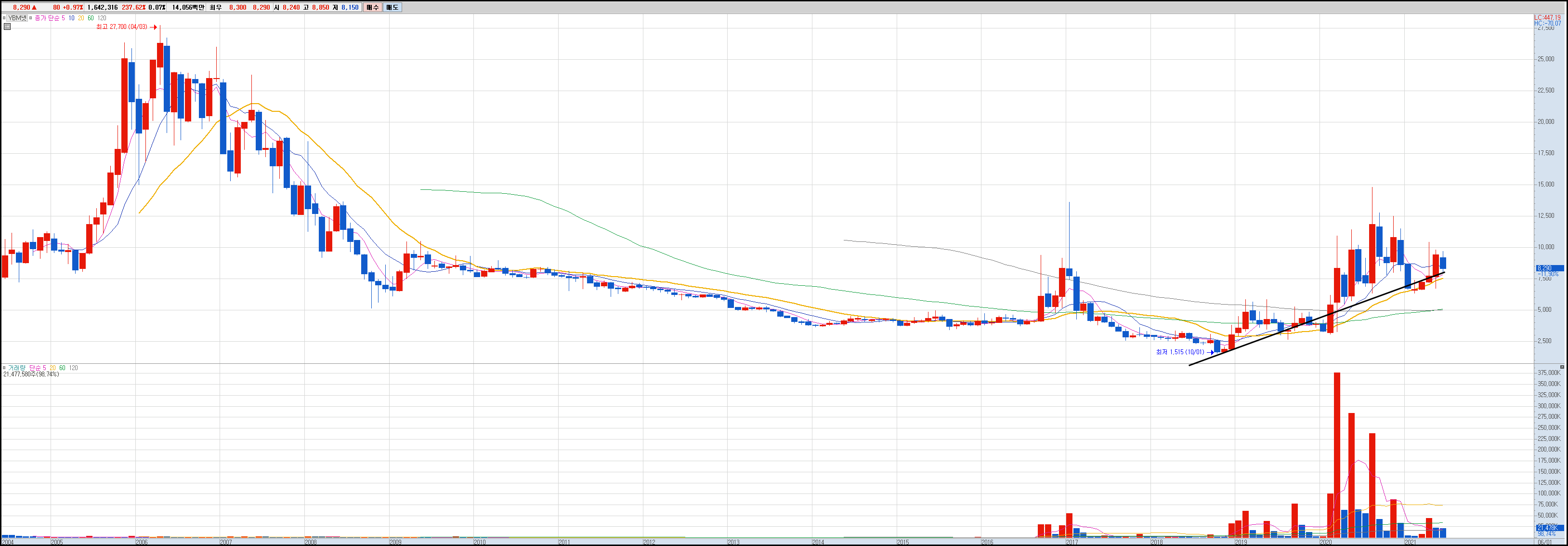Select the volume 120 moving average label

click(x=73, y=368)
